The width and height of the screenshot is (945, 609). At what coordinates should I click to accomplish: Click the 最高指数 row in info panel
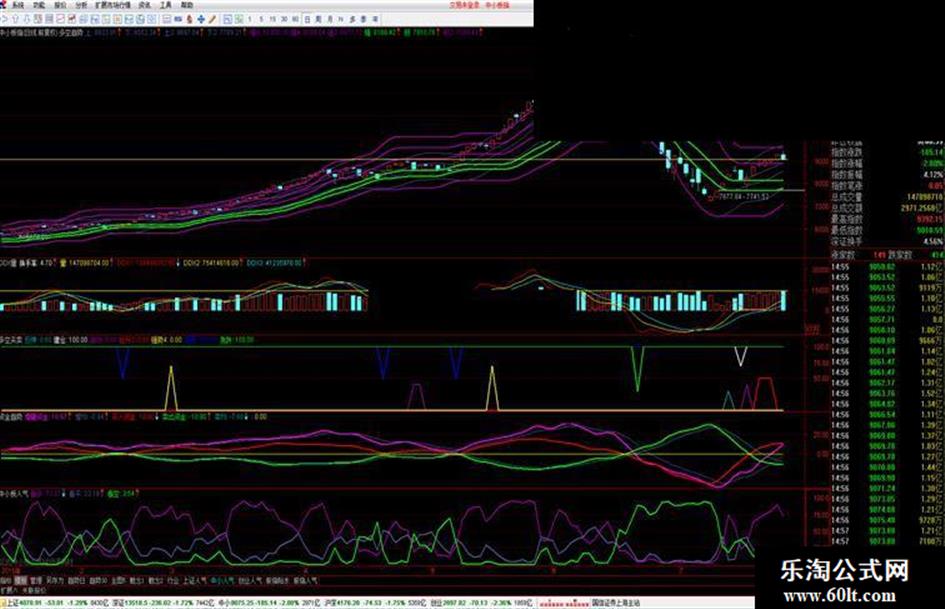(887, 219)
